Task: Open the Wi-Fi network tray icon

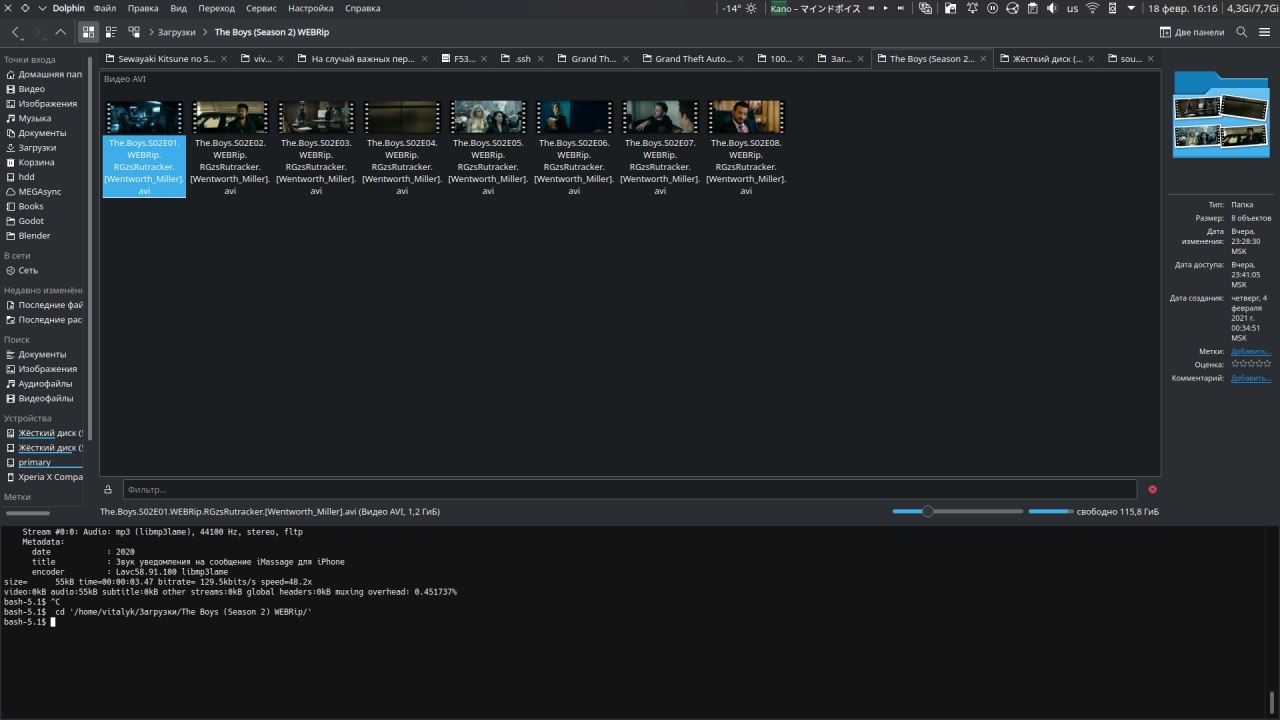Action: coord(1092,8)
